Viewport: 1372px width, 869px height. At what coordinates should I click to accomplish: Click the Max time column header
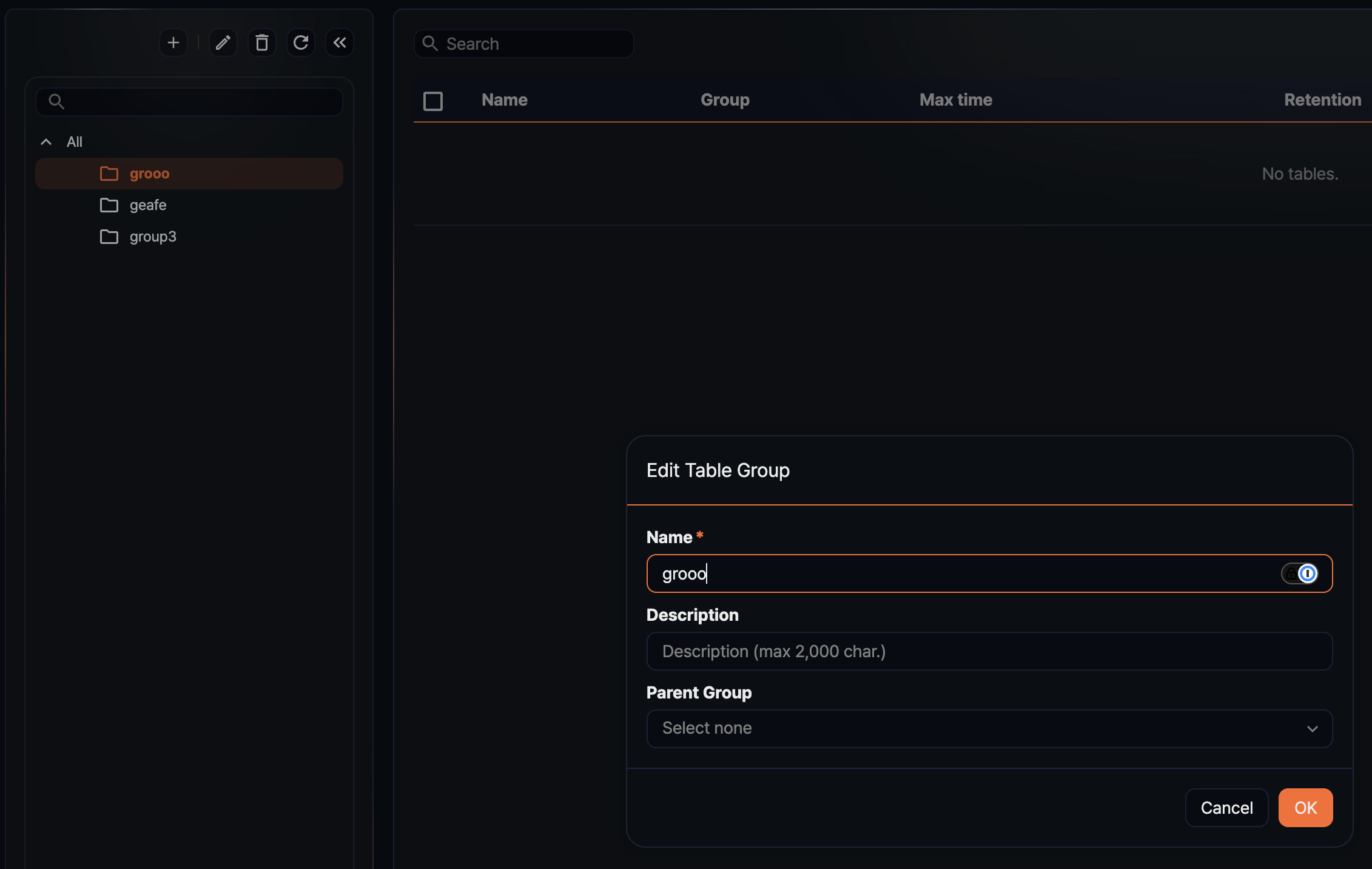[x=955, y=100]
